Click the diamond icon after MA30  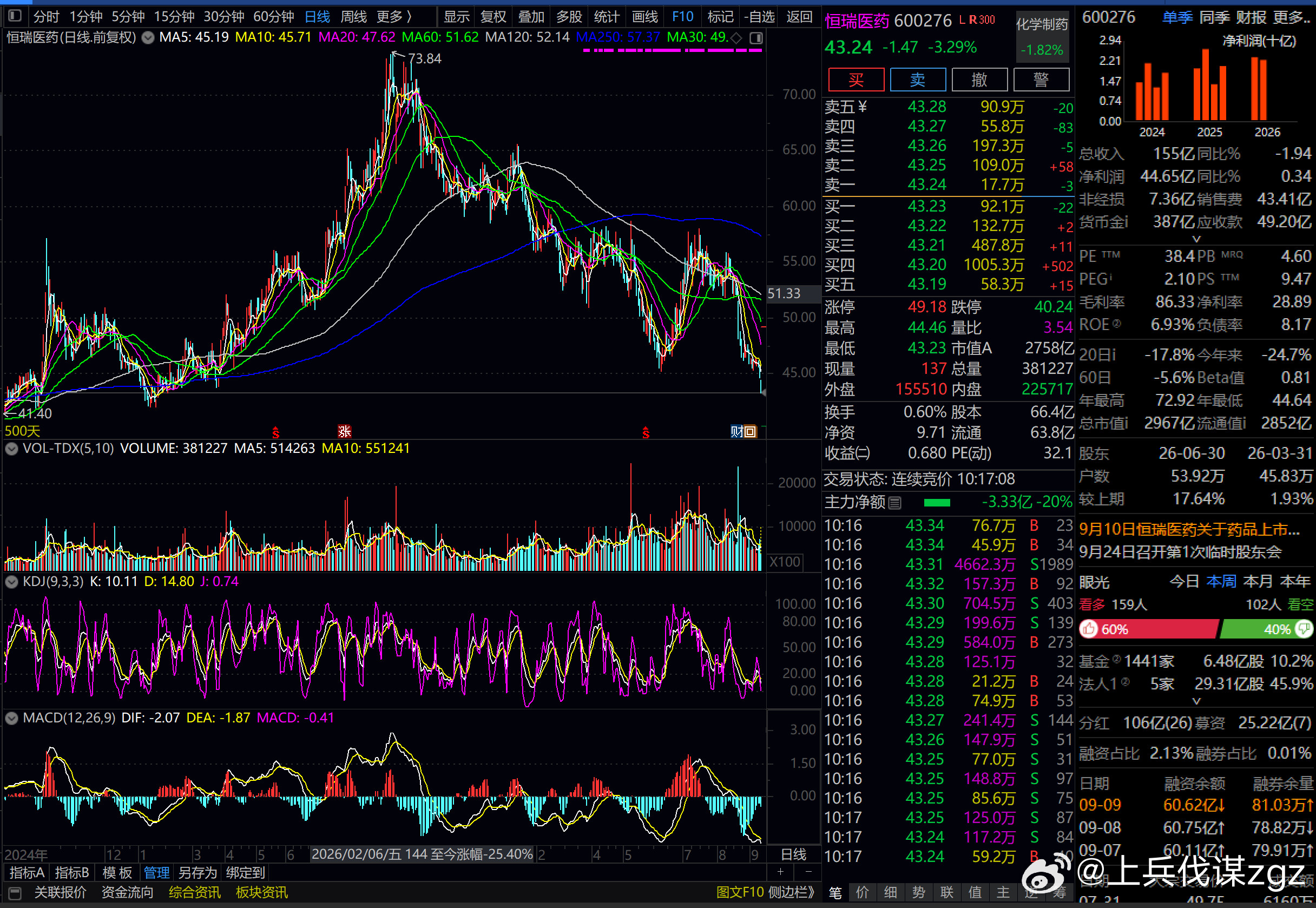pyautogui.click(x=736, y=38)
